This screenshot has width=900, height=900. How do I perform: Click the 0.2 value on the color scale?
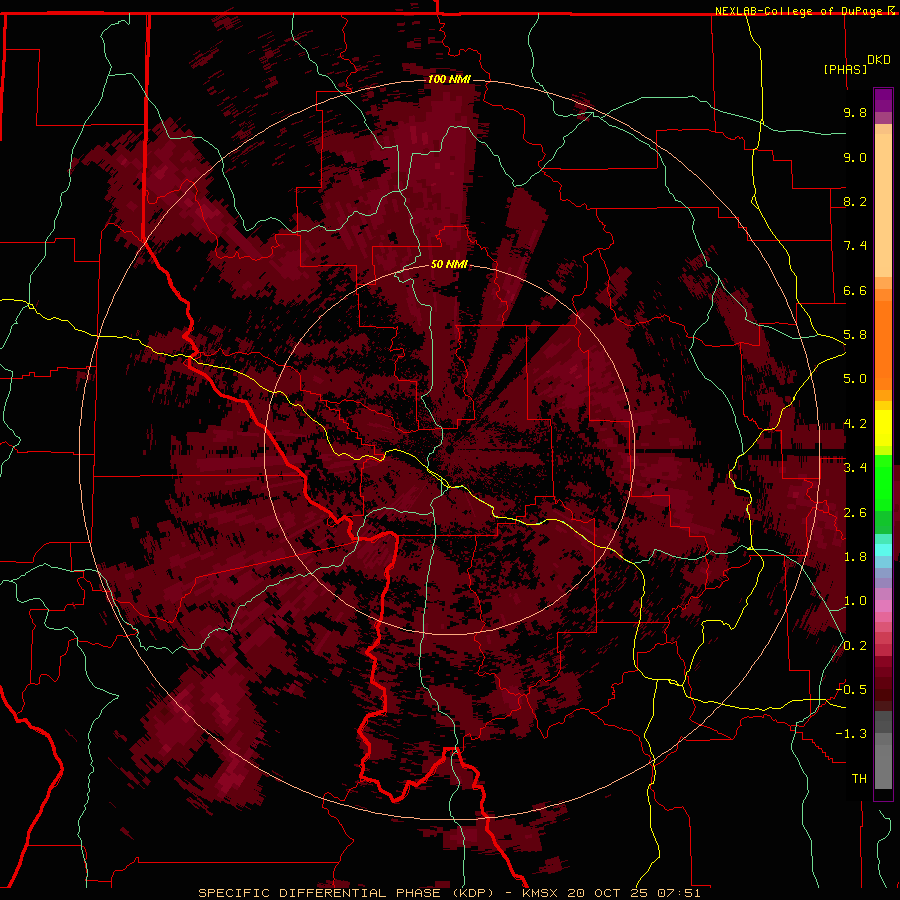[x=855, y=646]
